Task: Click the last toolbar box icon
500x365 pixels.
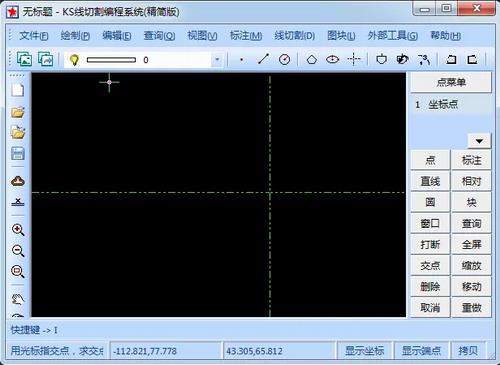Action: pyautogui.click(x=472, y=60)
